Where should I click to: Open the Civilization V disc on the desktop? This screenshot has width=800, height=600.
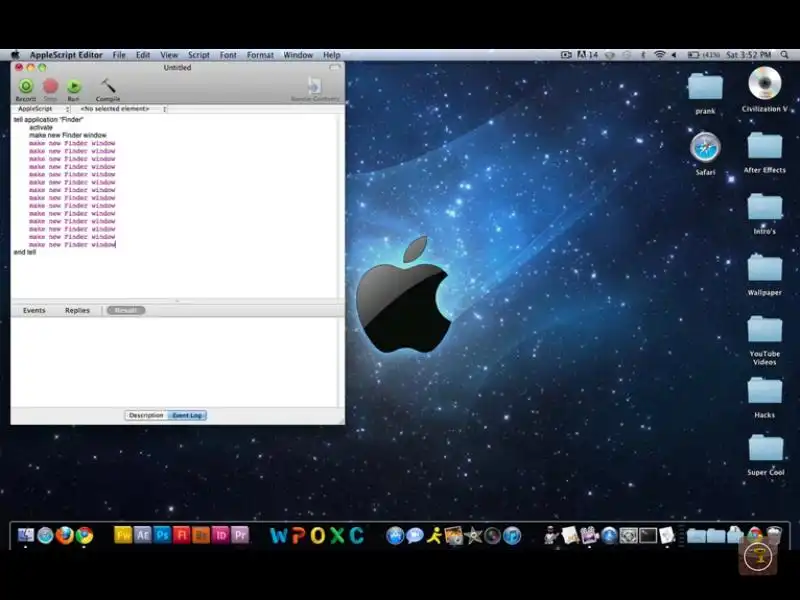click(765, 83)
